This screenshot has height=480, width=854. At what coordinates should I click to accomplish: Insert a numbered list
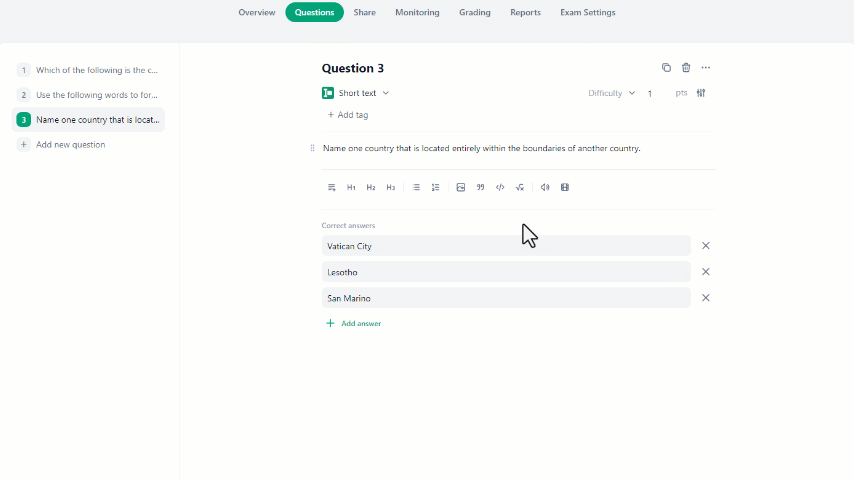point(436,187)
